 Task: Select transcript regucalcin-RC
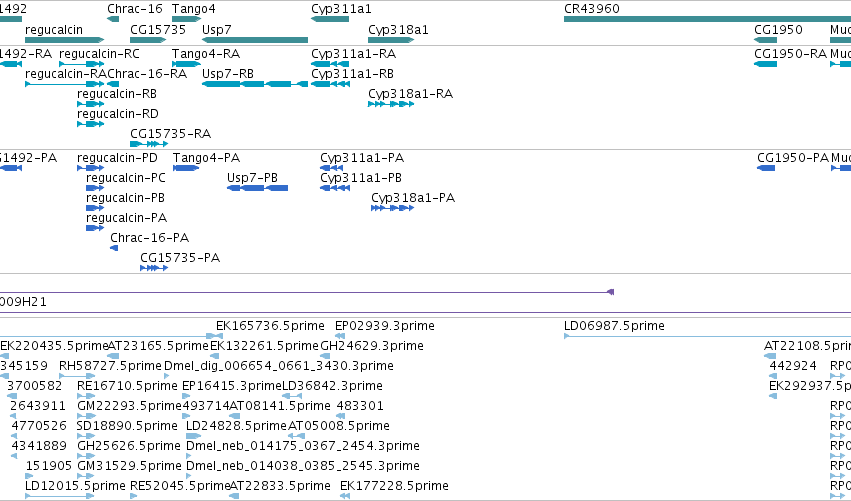coord(99,54)
